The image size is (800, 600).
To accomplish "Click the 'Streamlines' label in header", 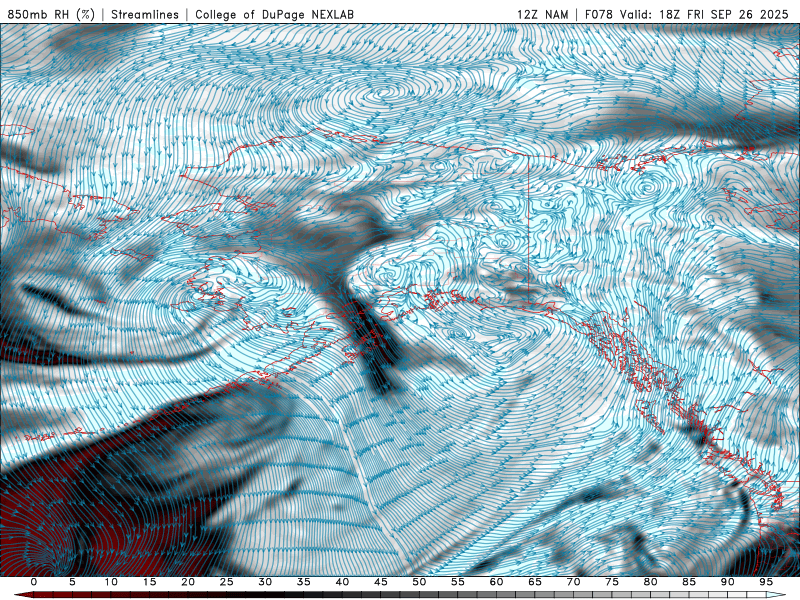I will pyautogui.click(x=145, y=14).
